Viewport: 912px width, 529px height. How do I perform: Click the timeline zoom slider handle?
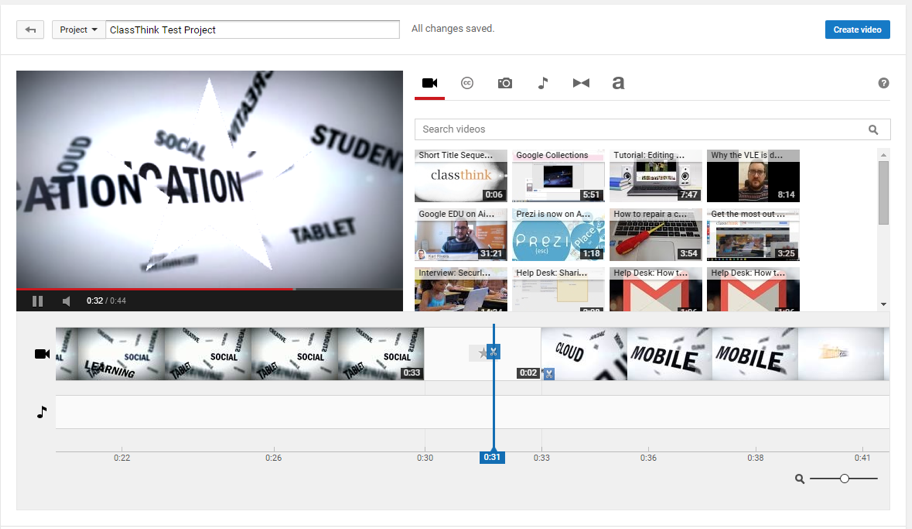(844, 478)
